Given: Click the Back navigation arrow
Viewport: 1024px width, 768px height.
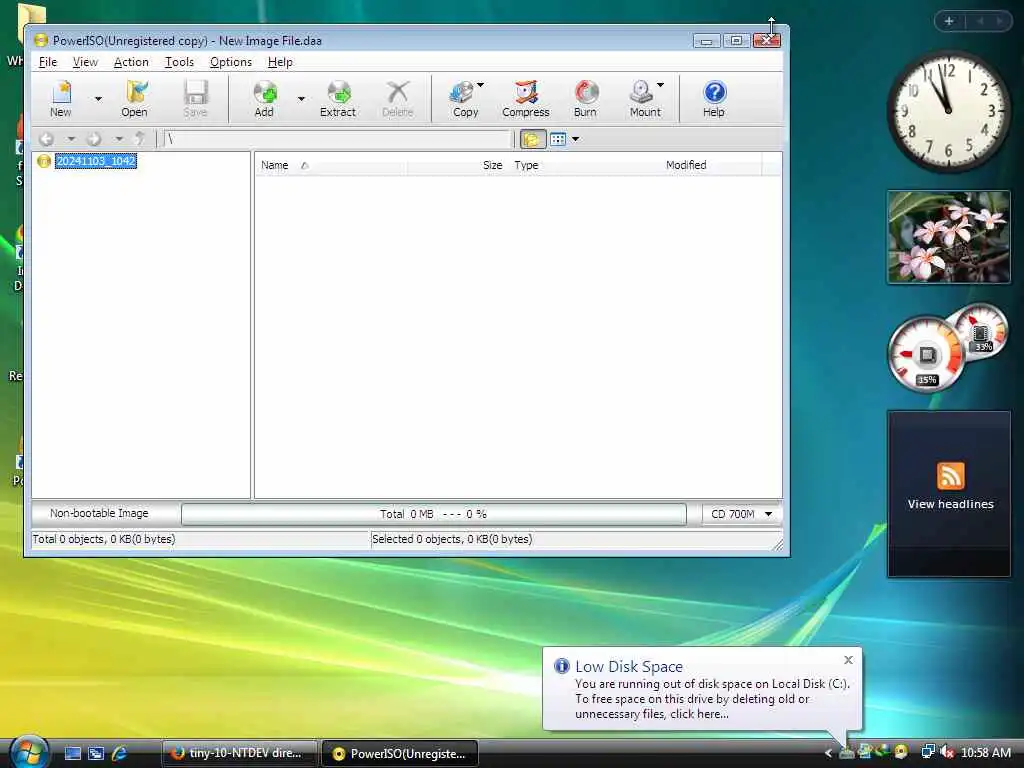Looking at the screenshot, I should pos(46,138).
